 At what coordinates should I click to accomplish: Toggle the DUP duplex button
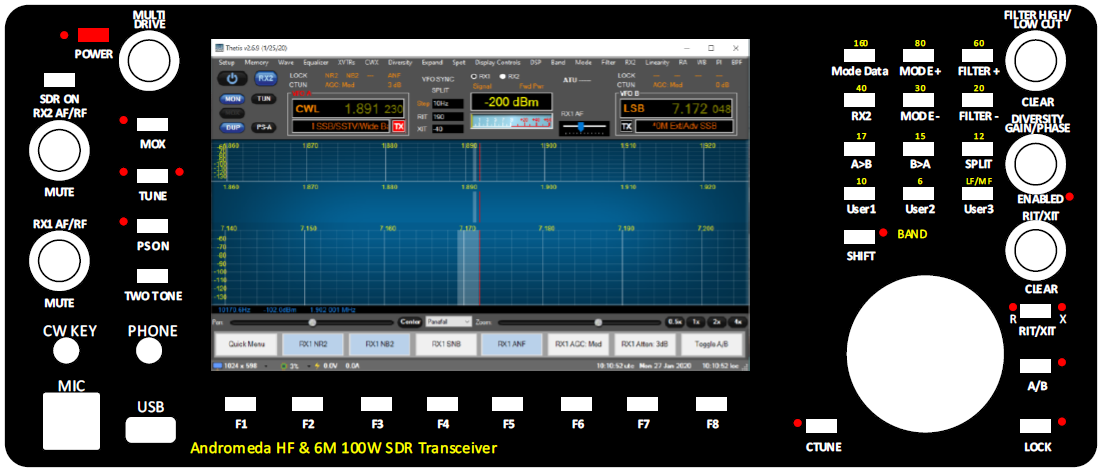pos(231,128)
